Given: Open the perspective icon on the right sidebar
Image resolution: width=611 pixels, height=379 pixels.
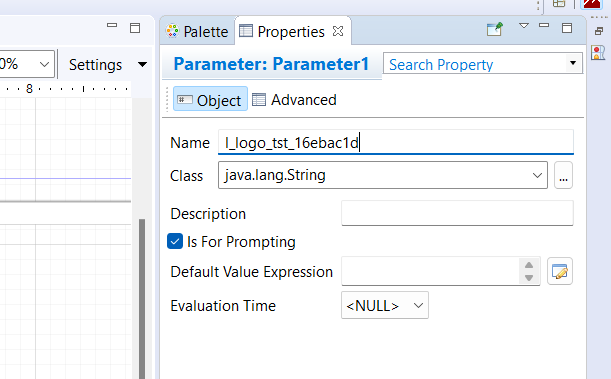Looking at the screenshot, I should coord(598,53).
